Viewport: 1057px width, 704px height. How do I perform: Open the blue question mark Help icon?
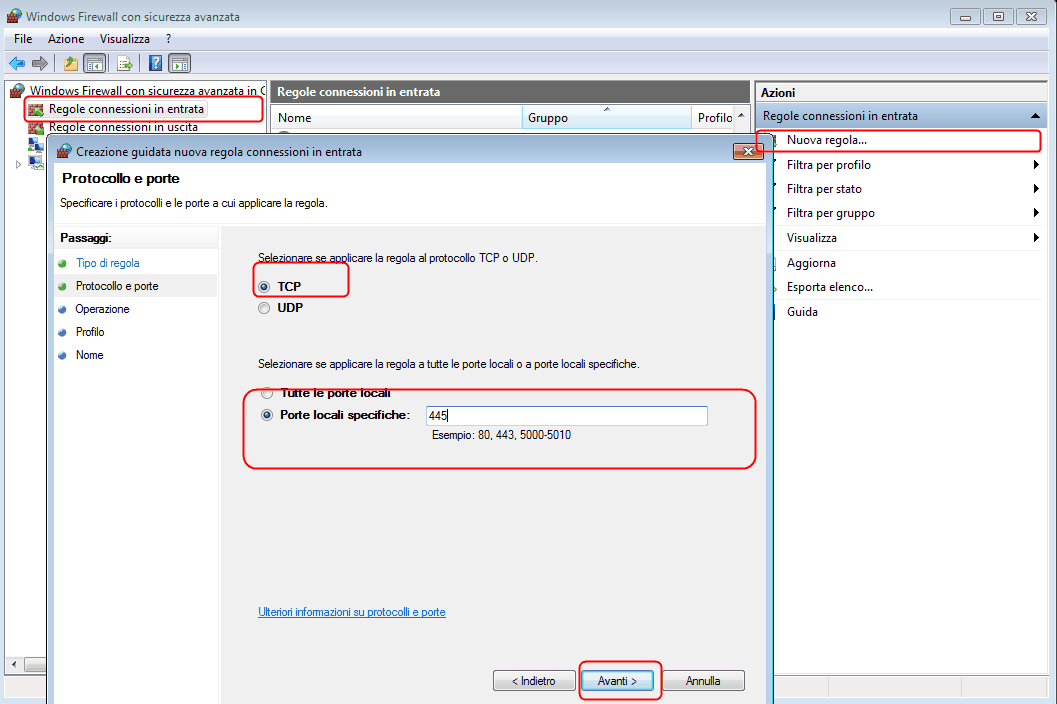tap(156, 63)
